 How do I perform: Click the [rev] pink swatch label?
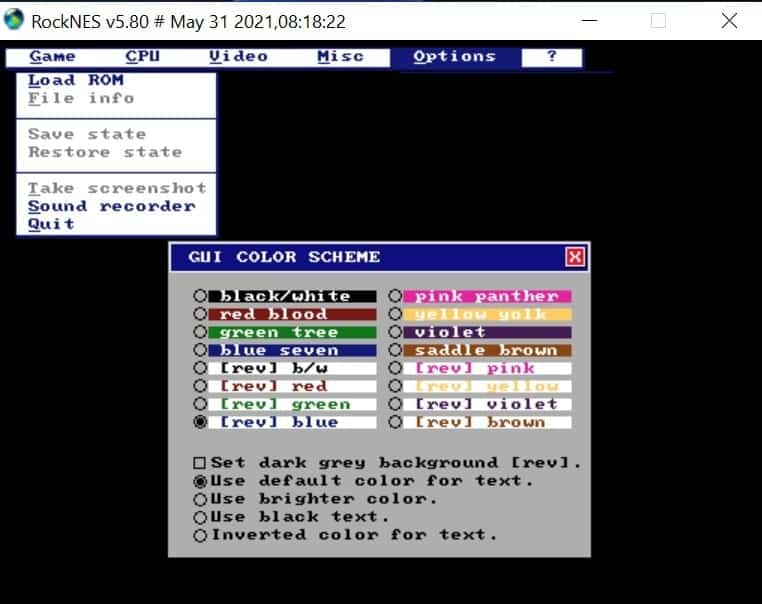(487, 368)
